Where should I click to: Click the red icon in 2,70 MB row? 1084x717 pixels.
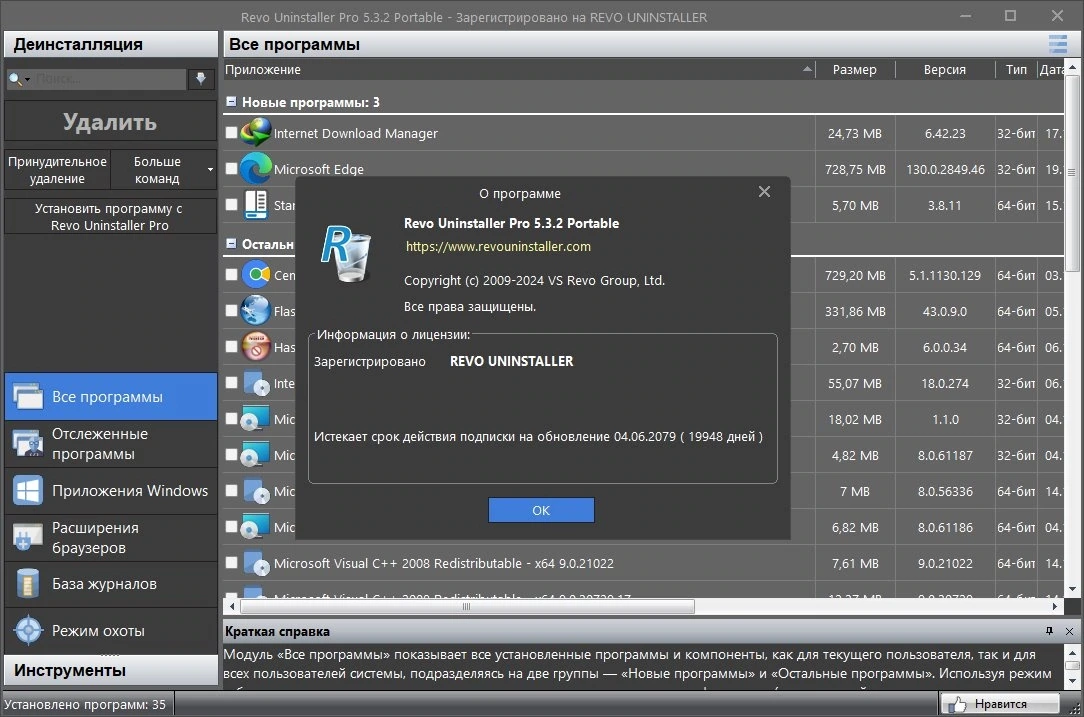click(x=255, y=346)
